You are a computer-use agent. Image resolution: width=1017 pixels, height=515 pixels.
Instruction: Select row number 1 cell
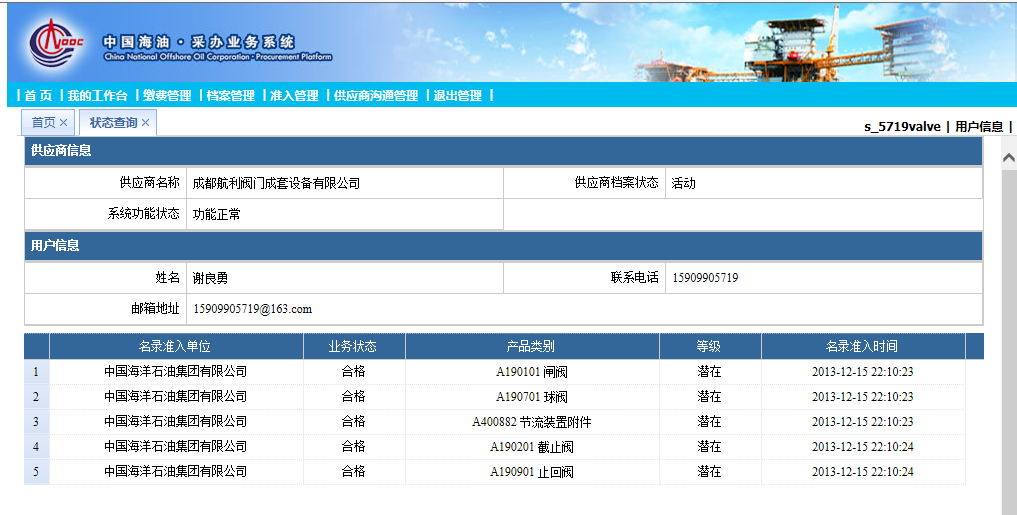[36, 372]
